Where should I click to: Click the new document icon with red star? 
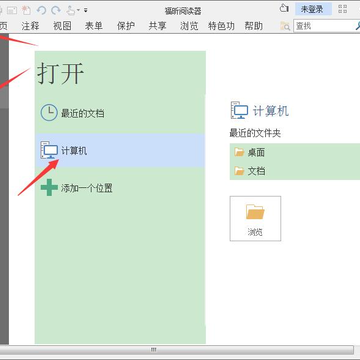[x=27, y=10]
